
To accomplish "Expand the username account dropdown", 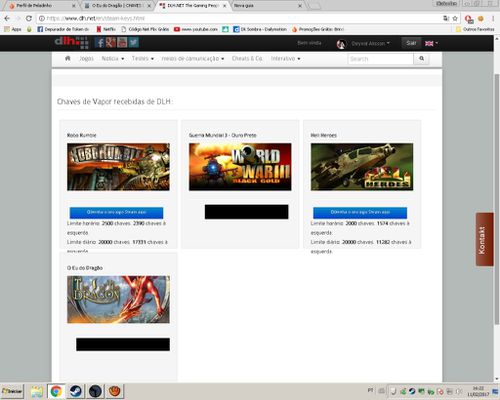I will [x=370, y=43].
